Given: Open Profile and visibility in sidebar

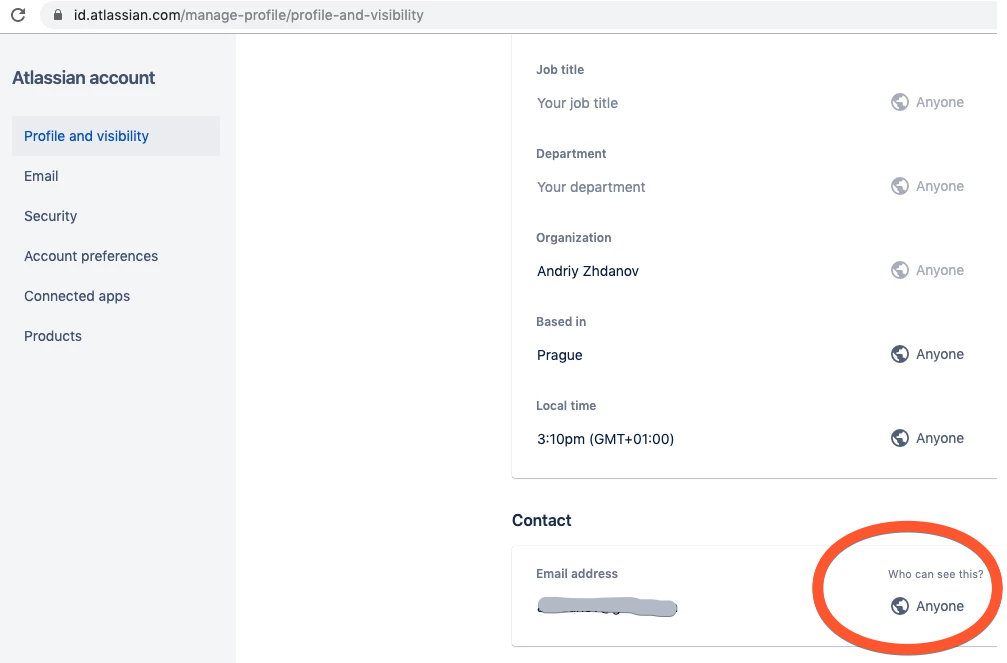Looking at the screenshot, I should click(x=86, y=136).
